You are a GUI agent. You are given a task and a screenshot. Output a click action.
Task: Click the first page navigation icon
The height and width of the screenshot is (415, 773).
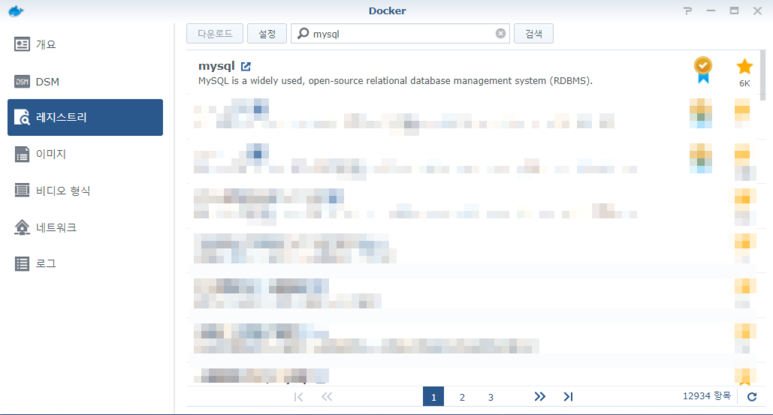click(x=299, y=396)
